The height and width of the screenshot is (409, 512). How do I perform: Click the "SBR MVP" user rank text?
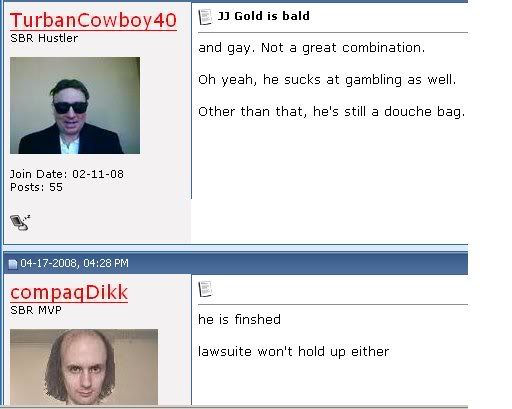(36, 310)
